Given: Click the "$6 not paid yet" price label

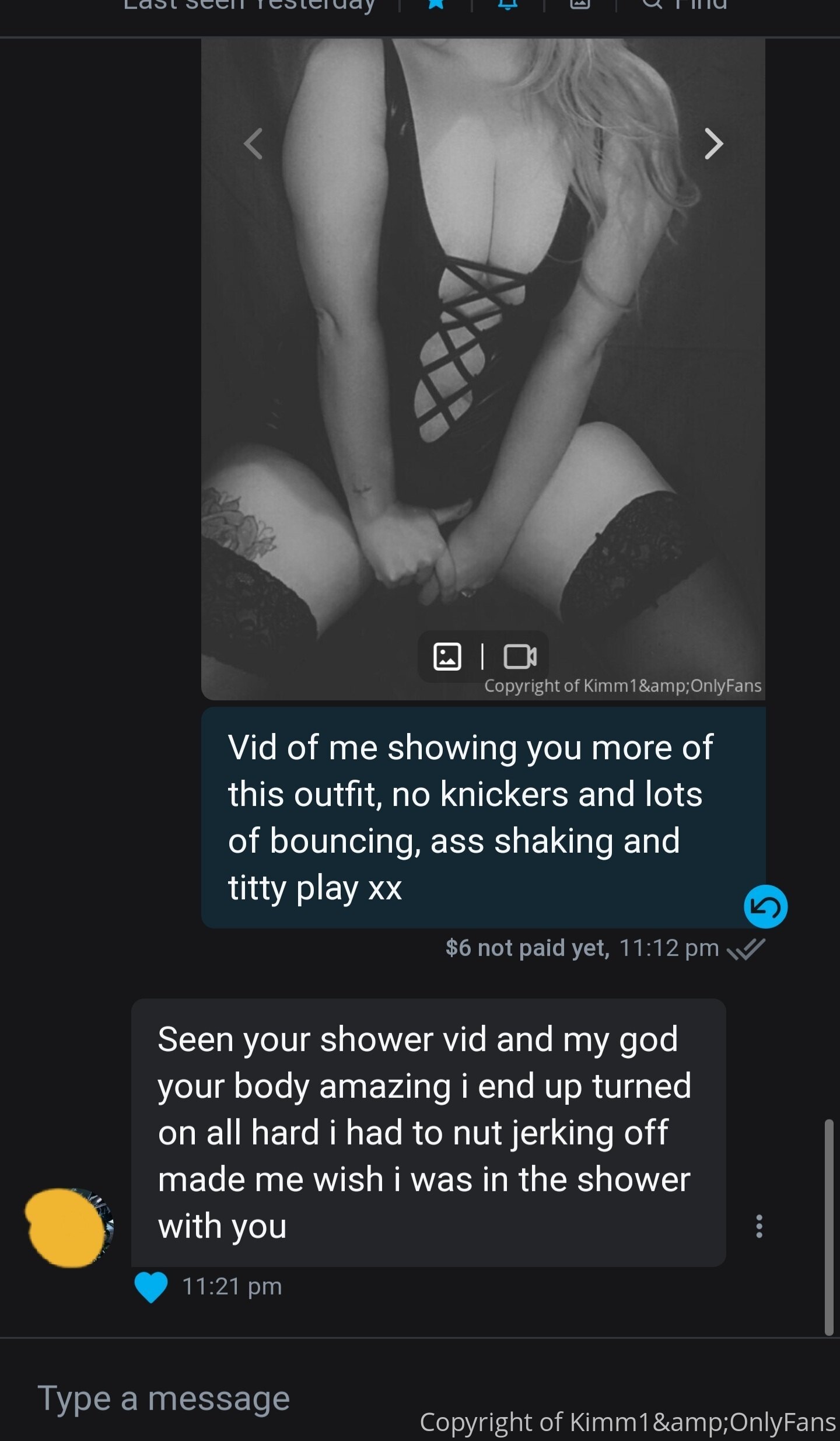Looking at the screenshot, I should point(527,948).
